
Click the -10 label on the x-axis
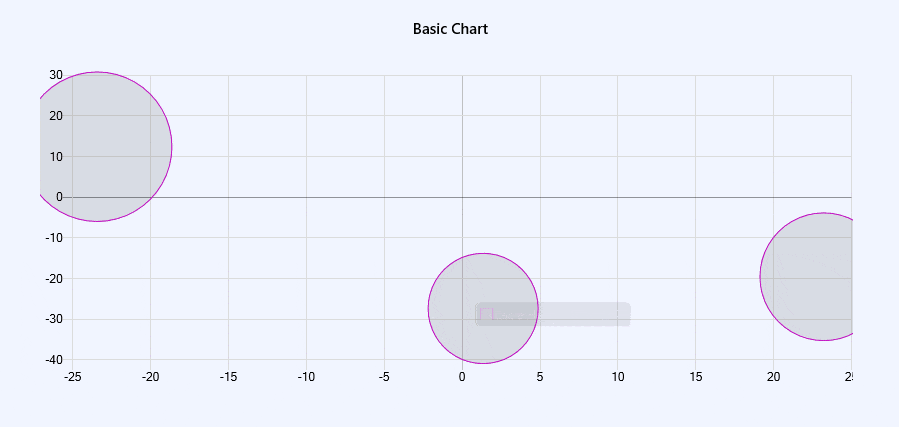306,377
